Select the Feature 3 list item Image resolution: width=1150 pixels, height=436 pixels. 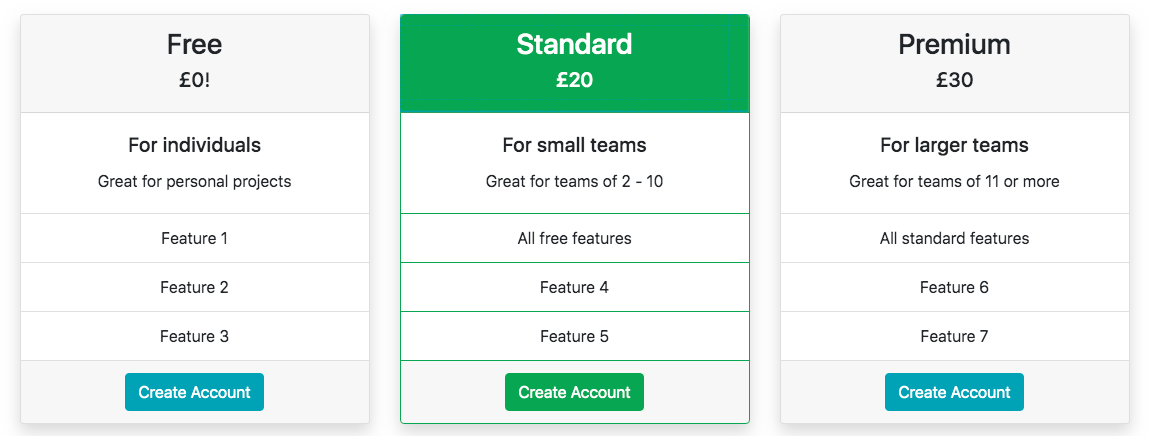[194, 336]
